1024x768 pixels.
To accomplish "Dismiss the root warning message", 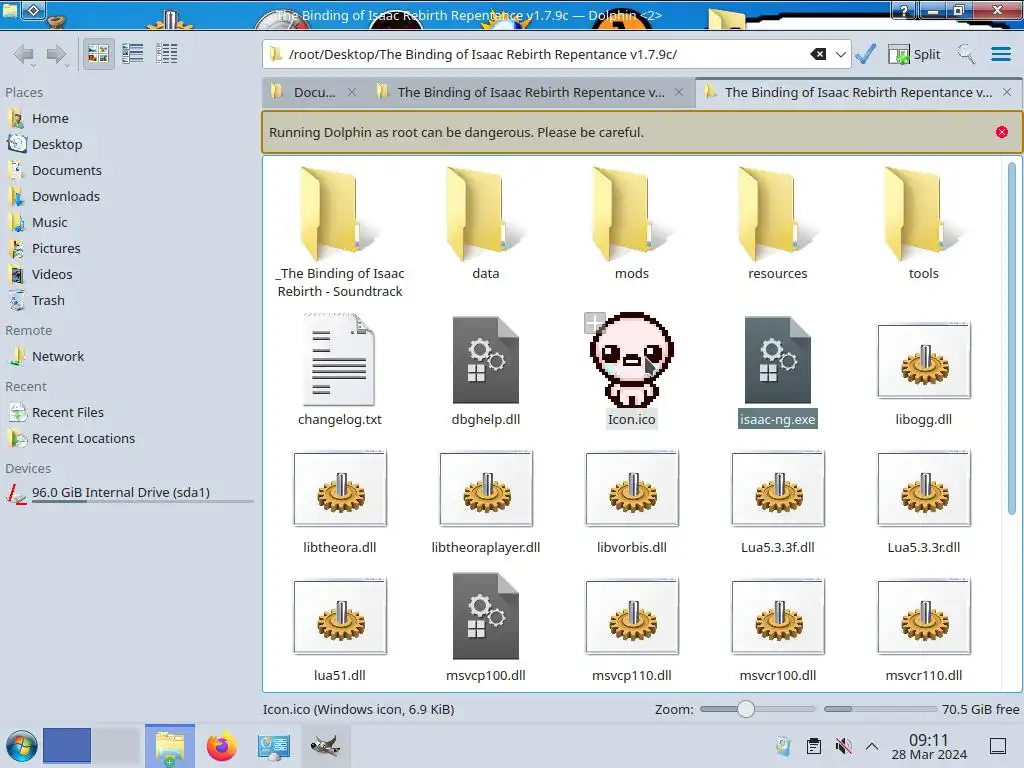I will [1002, 132].
